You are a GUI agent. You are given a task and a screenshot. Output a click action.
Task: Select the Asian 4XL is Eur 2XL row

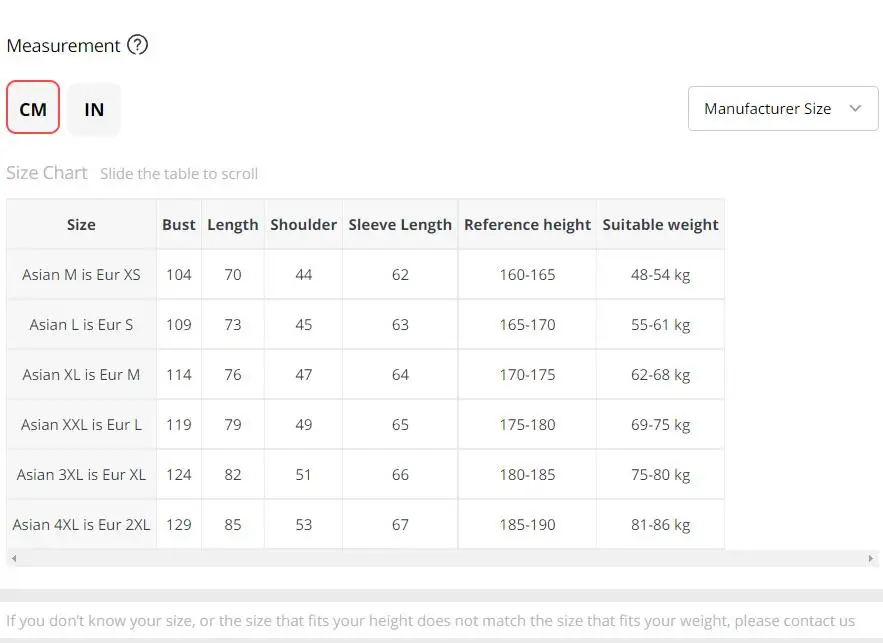(81, 524)
